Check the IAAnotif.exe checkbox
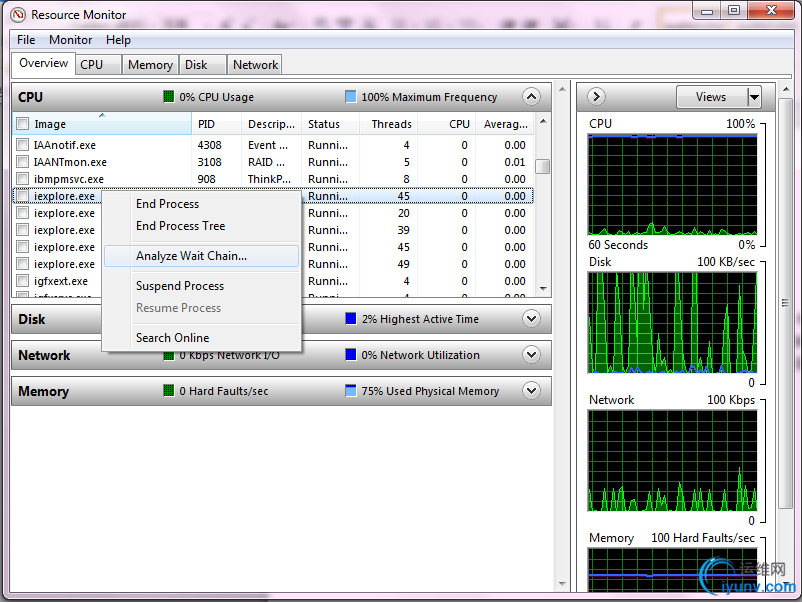 tap(23, 145)
